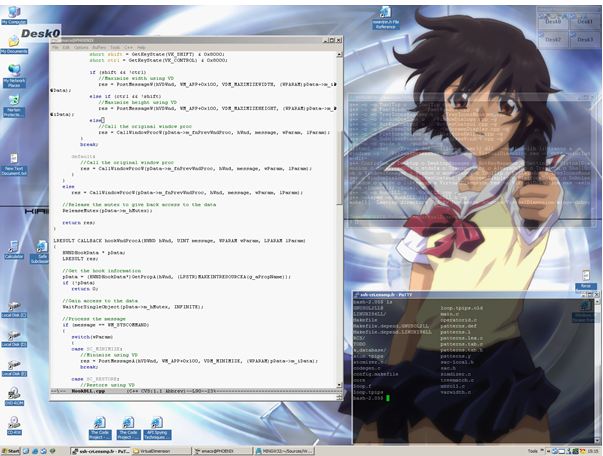
Task: Open the Options menu in emacs
Action: pyautogui.click(x=81, y=47)
